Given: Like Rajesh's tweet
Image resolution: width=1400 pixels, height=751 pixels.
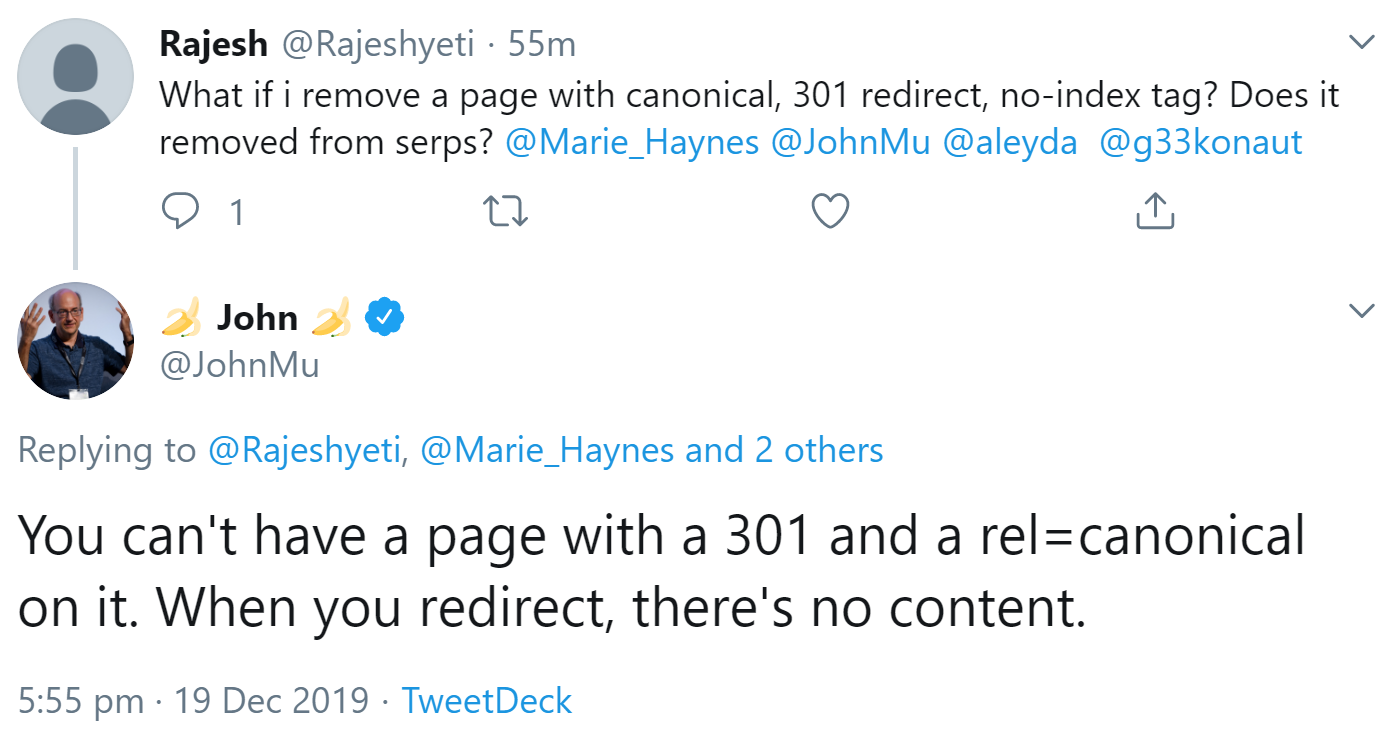Looking at the screenshot, I should 829,210.
